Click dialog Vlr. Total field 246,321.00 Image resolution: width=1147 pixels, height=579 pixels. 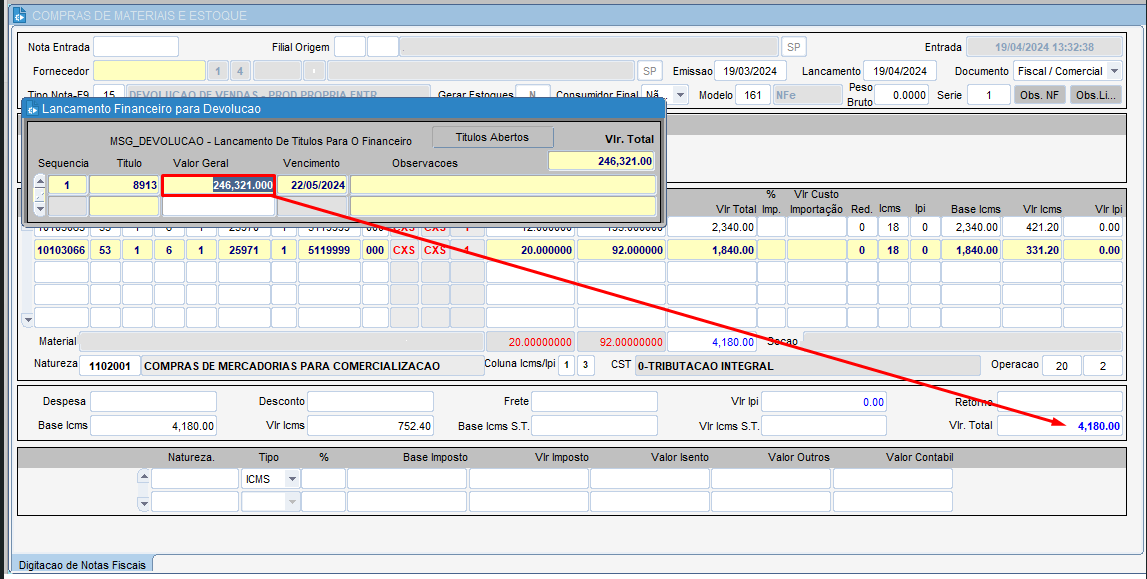click(x=601, y=161)
